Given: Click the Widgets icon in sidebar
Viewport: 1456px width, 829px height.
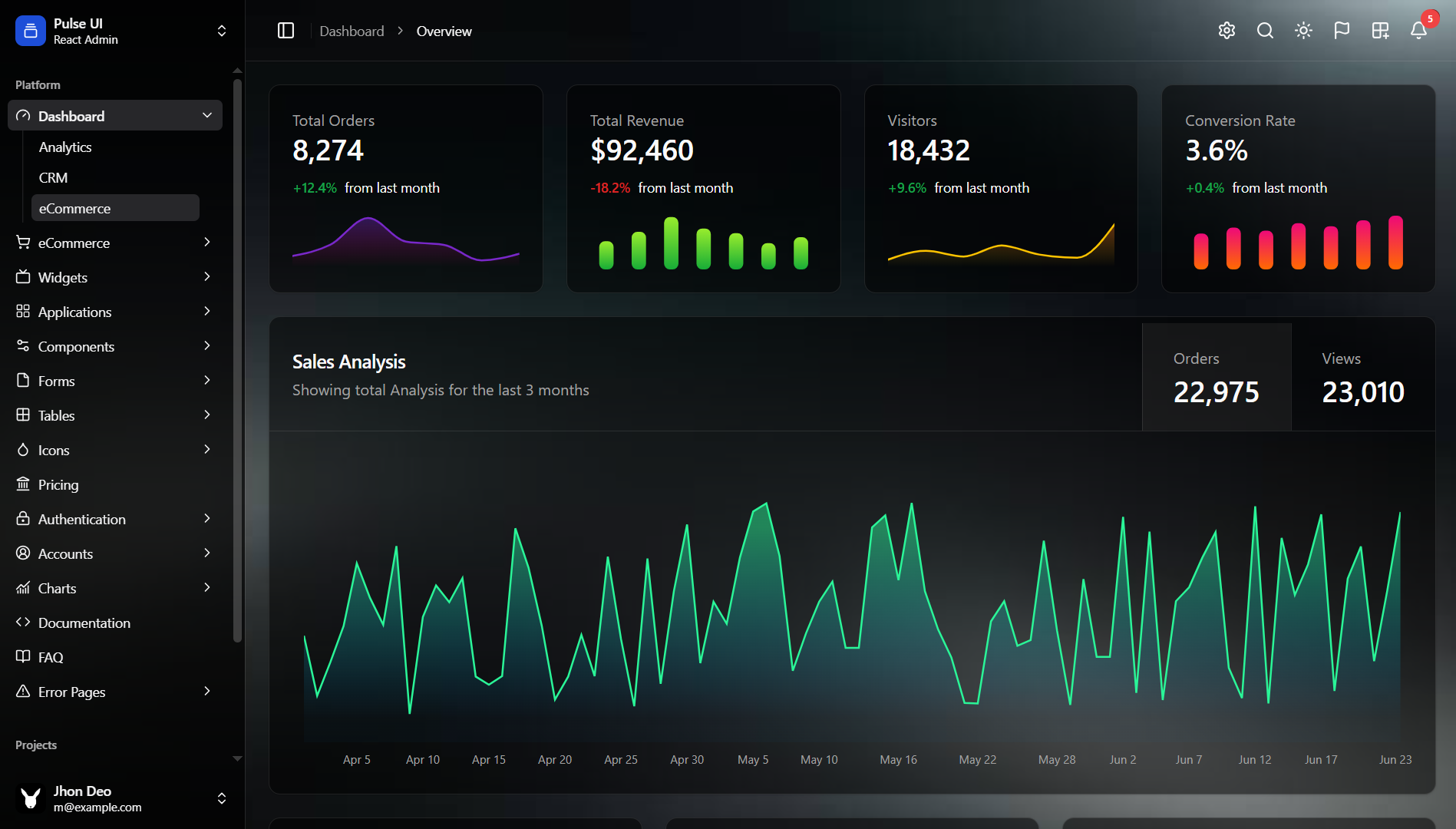Looking at the screenshot, I should click(23, 276).
